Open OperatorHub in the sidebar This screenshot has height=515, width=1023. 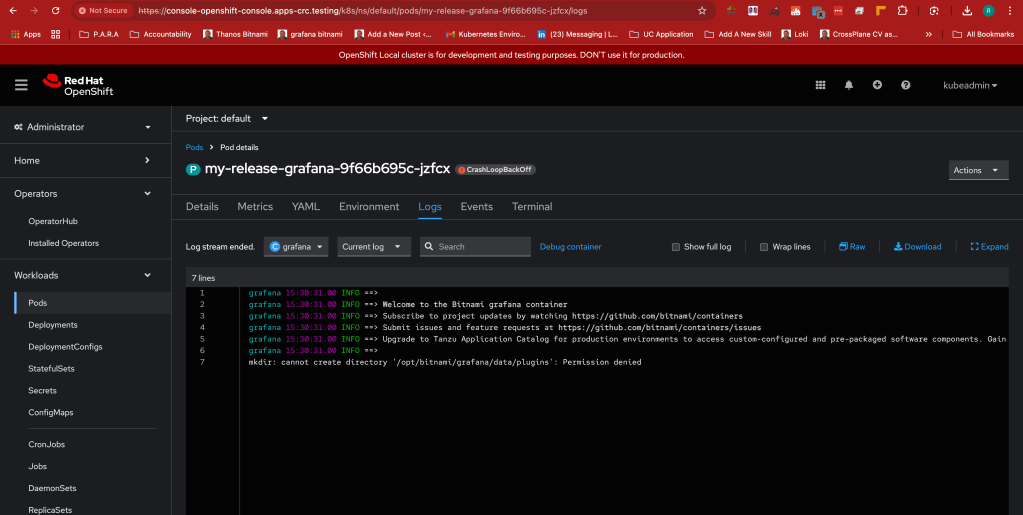click(53, 221)
